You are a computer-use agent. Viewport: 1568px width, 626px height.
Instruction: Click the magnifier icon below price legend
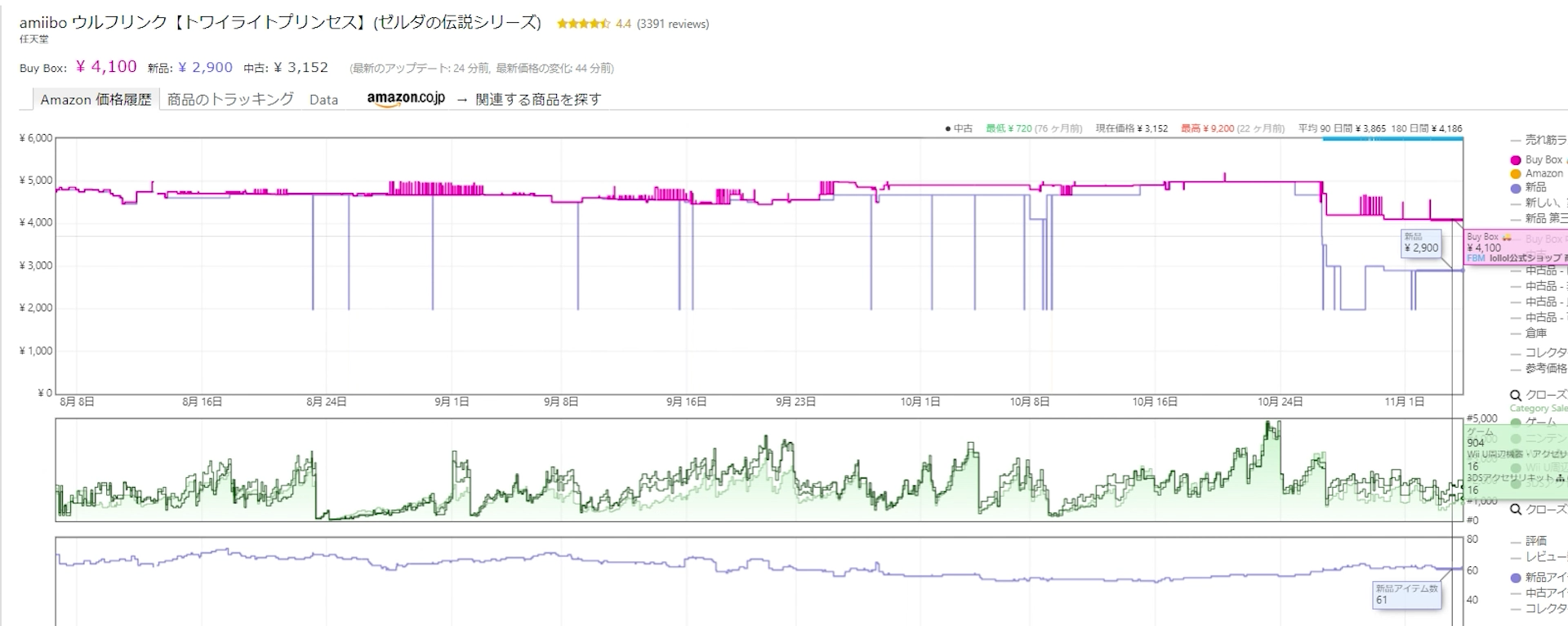(1516, 395)
